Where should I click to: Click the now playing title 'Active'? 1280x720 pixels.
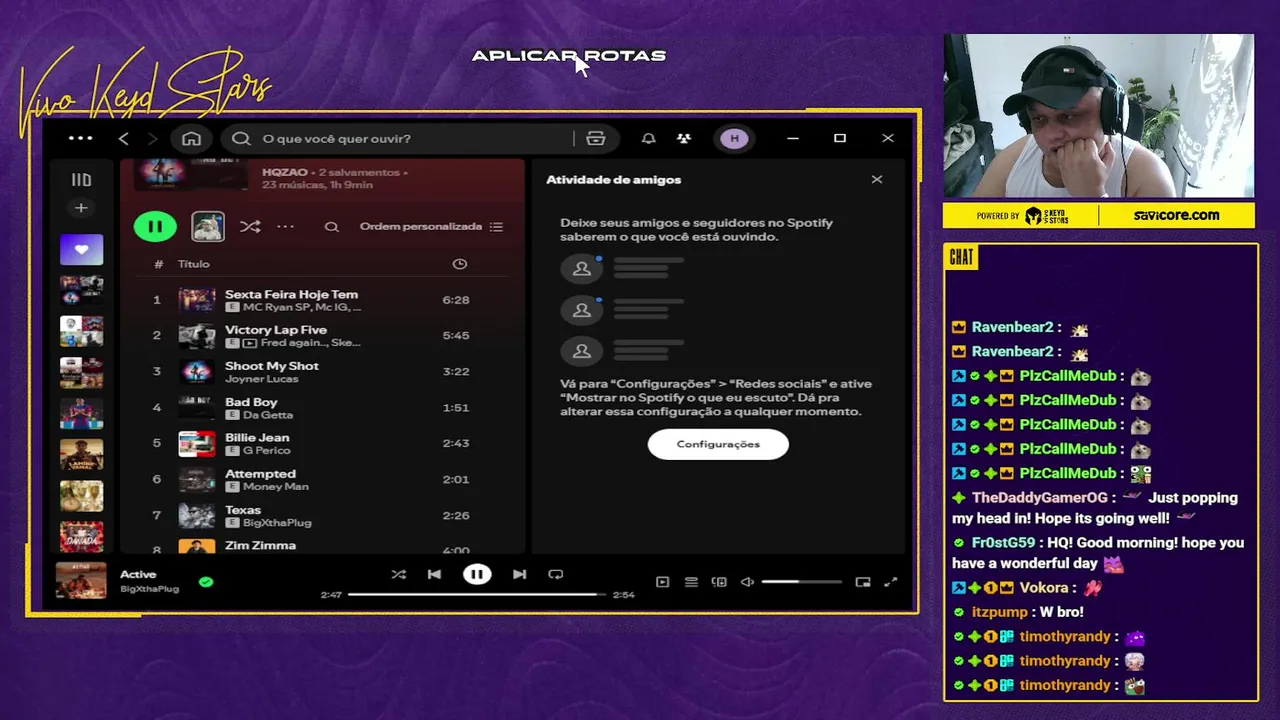138,574
